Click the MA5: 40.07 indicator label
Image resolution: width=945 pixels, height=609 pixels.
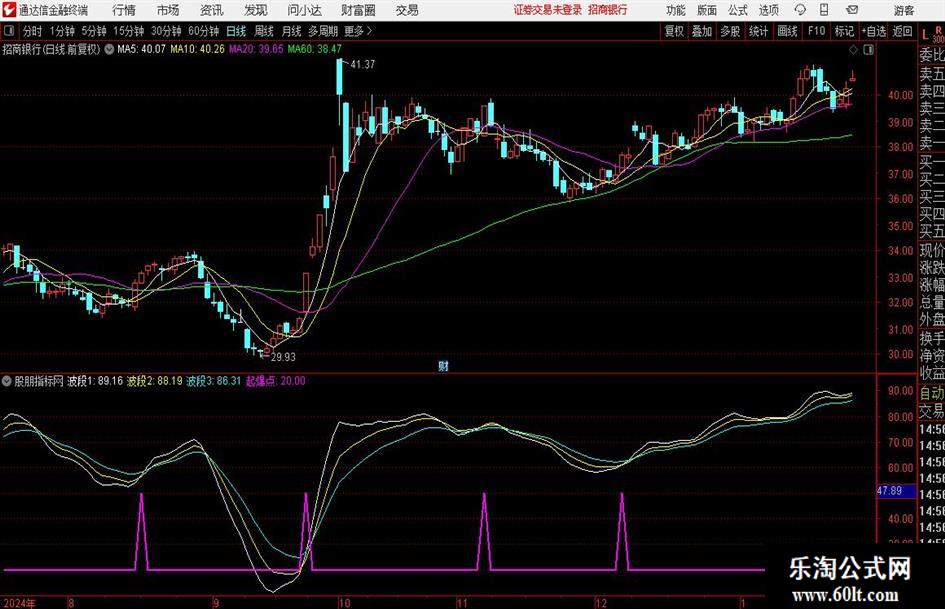[141, 49]
